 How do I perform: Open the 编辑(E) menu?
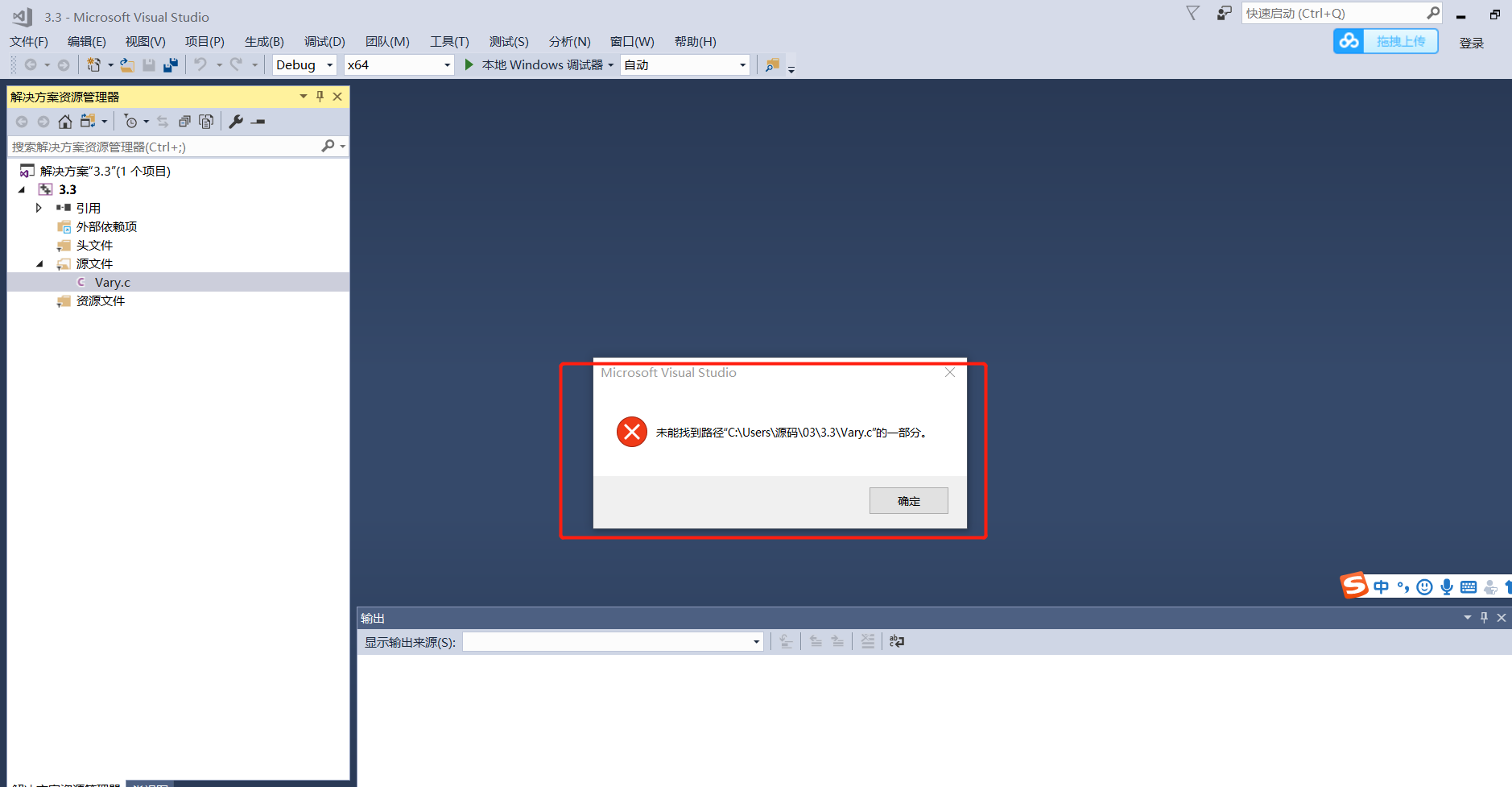click(x=86, y=41)
